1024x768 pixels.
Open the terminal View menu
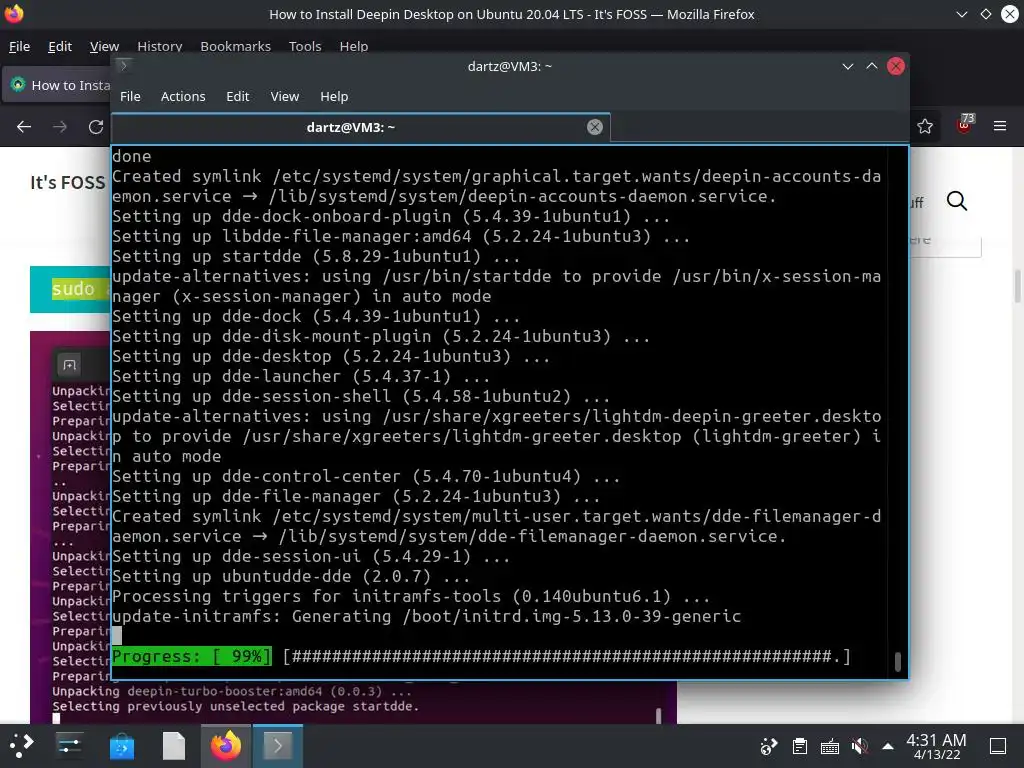pyautogui.click(x=285, y=96)
